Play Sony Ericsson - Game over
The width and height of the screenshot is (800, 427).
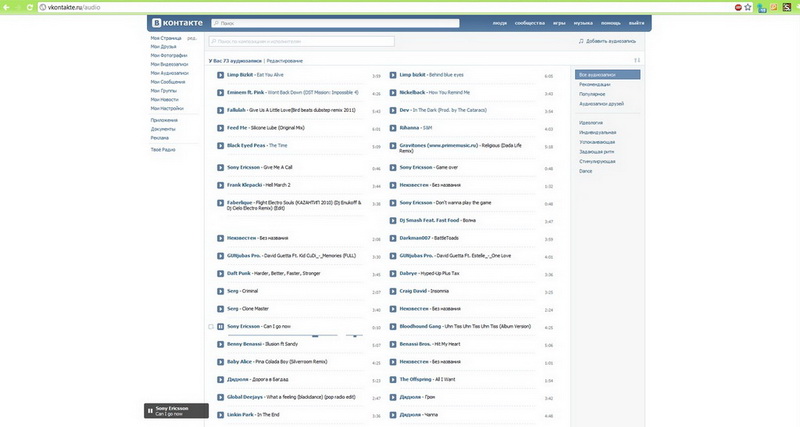coord(393,167)
